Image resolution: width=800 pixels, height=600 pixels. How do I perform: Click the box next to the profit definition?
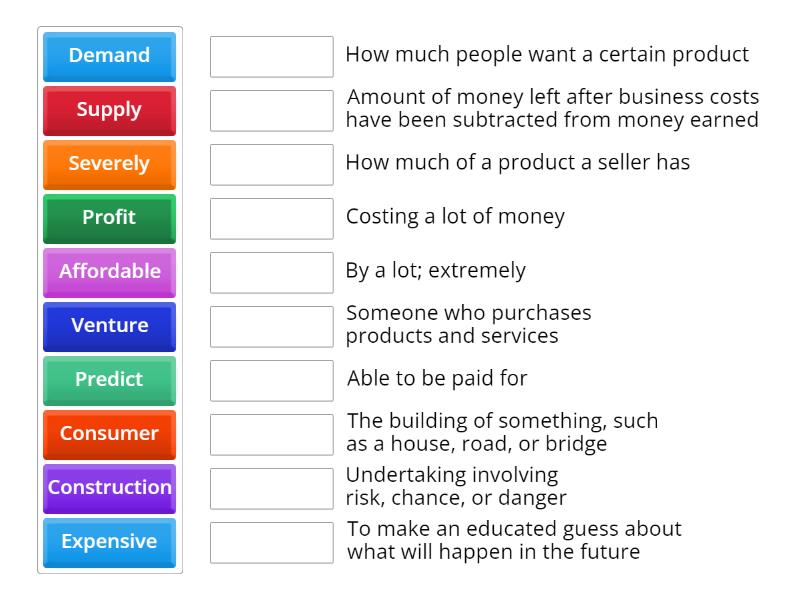pos(271,111)
